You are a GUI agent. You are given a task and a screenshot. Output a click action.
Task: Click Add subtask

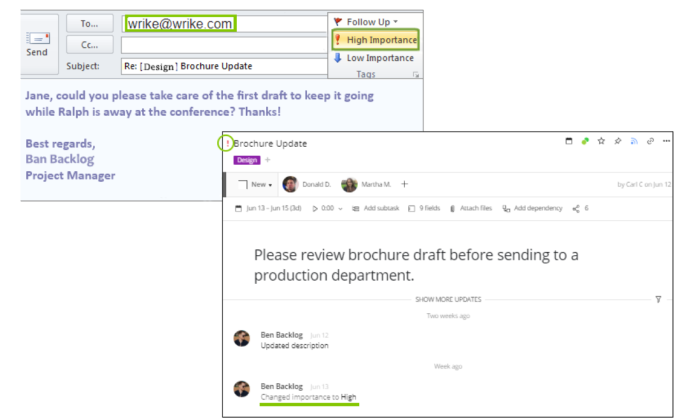[x=375, y=208]
